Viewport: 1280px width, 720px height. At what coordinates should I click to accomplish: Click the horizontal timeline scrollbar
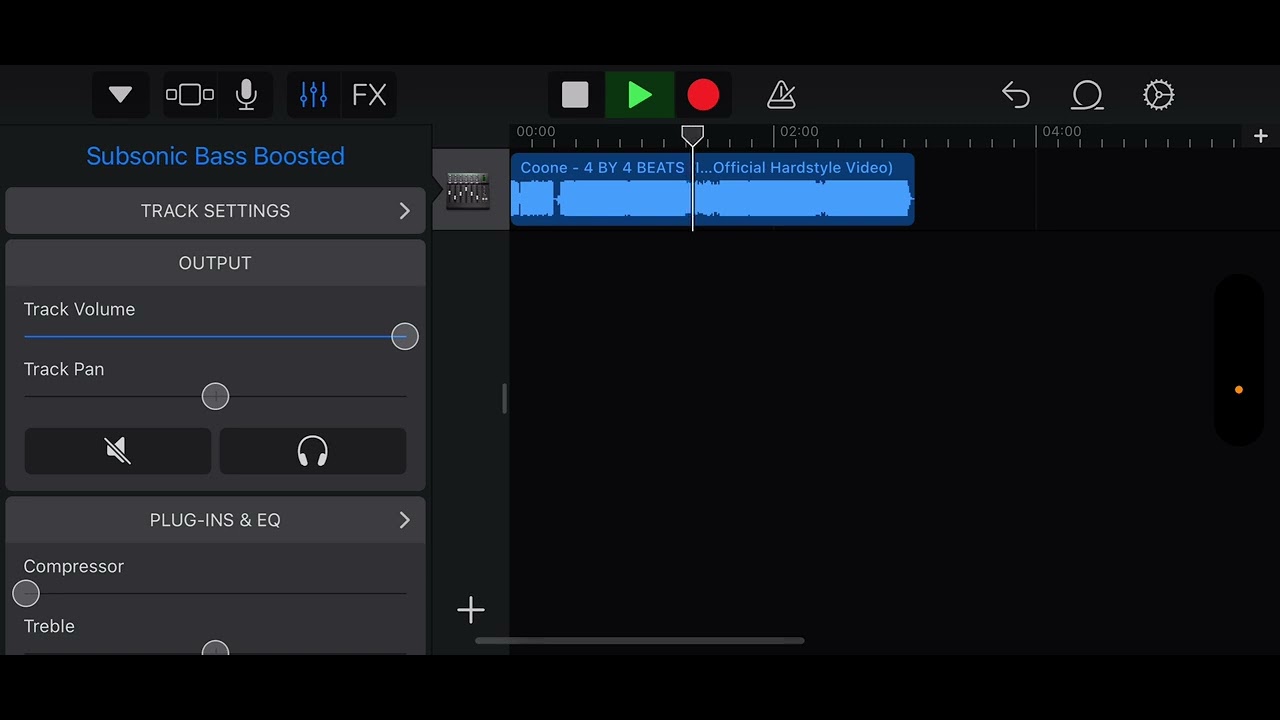click(x=640, y=641)
